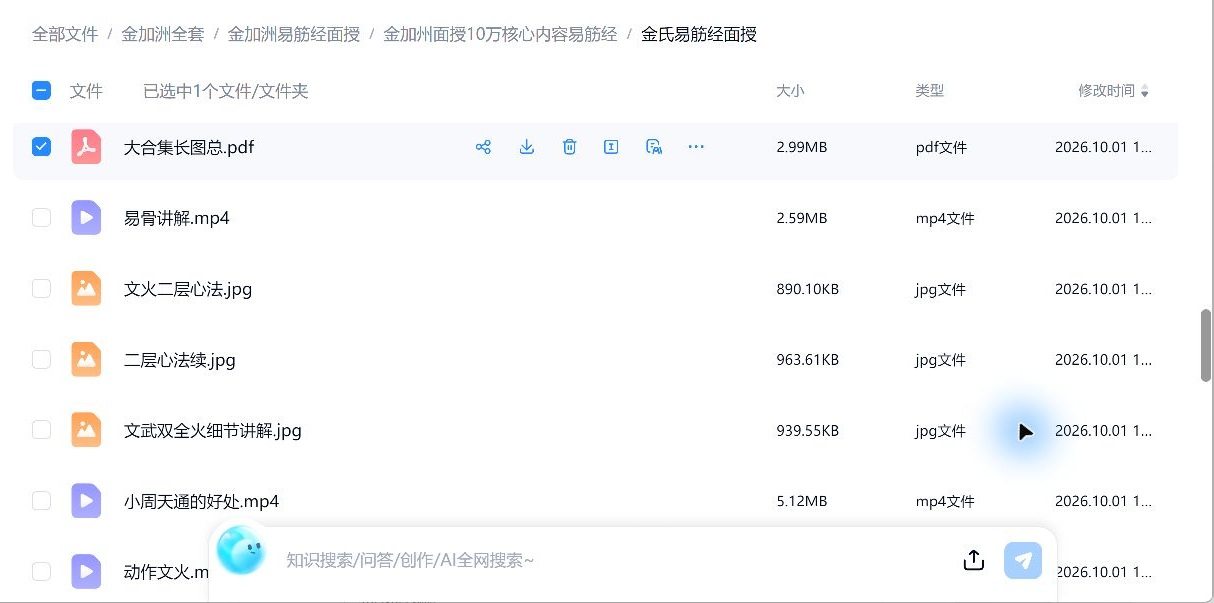
Task: Open the file named 易骨讲解.mp4
Action: pos(177,218)
